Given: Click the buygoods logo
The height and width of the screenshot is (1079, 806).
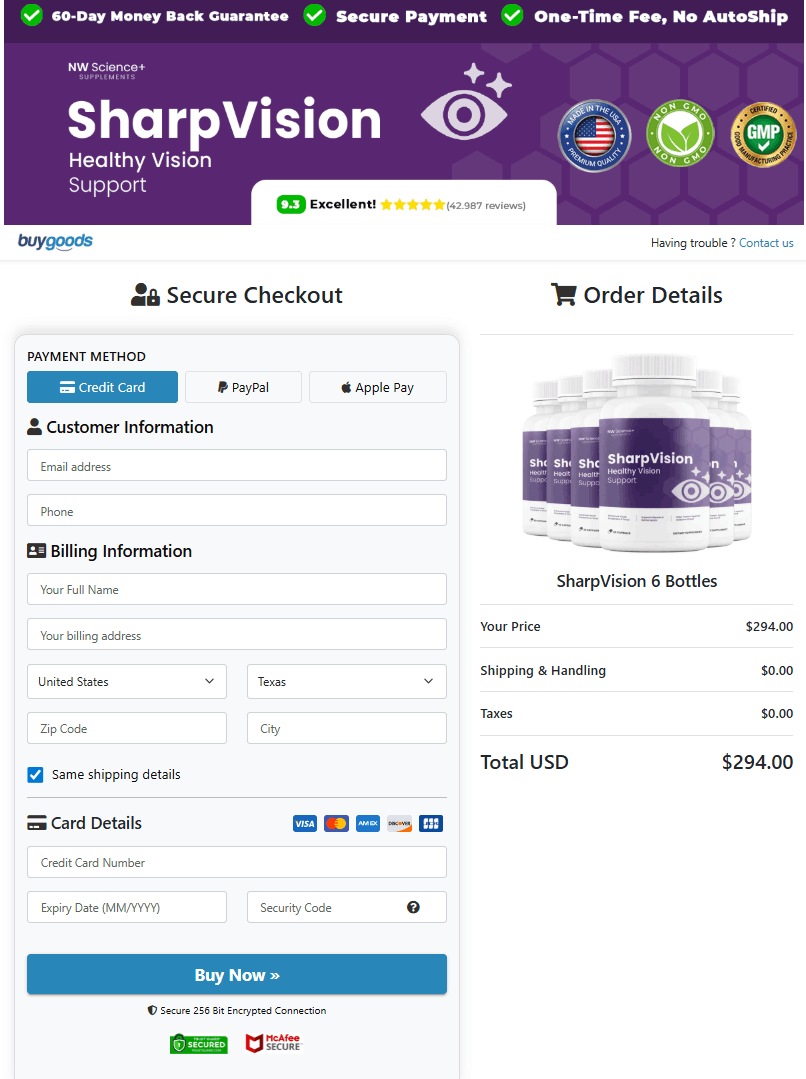Looking at the screenshot, I should pos(55,242).
